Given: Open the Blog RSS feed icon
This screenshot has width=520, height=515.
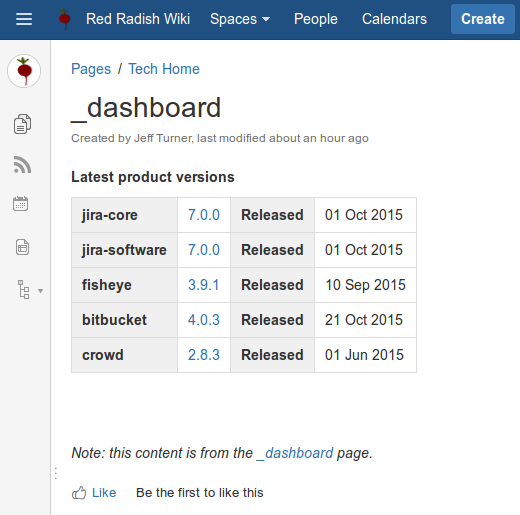Looking at the screenshot, I should [22, 165].
